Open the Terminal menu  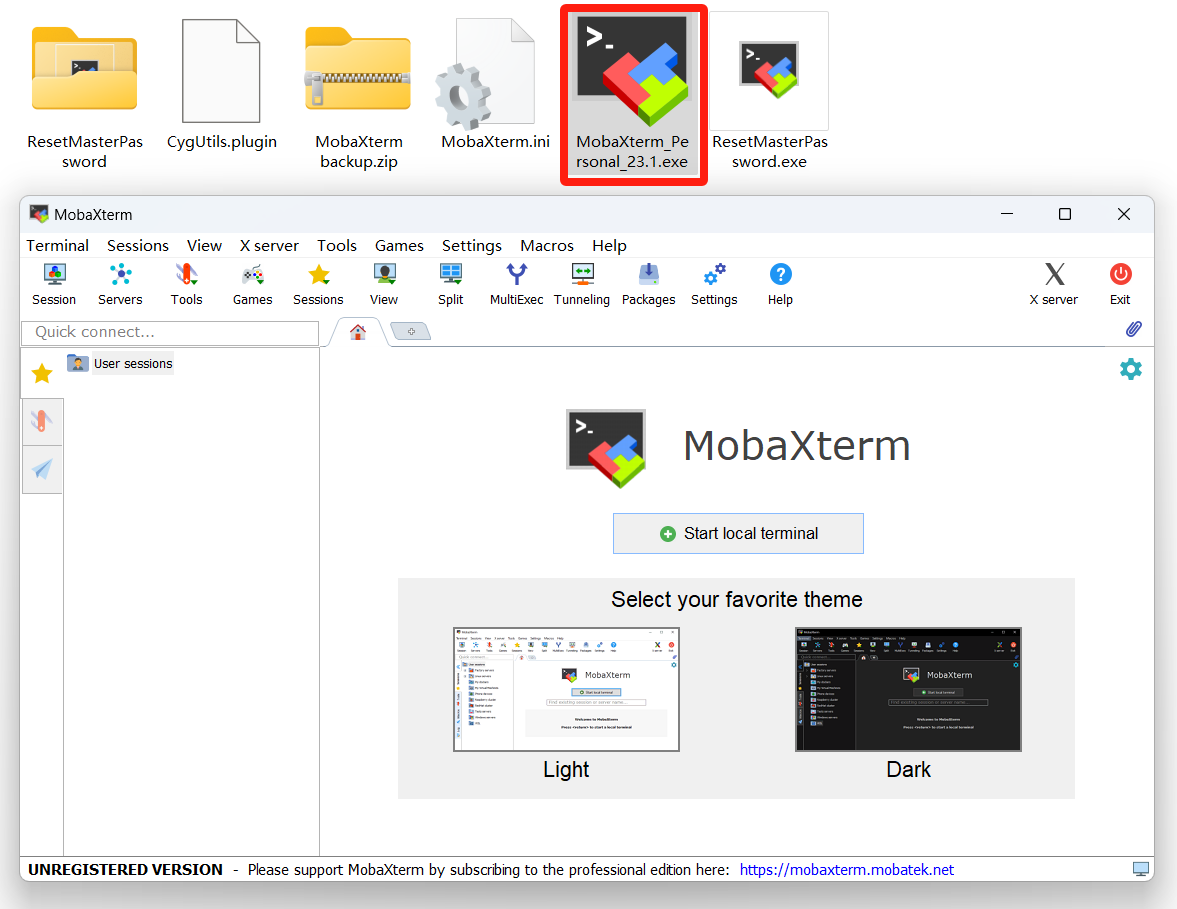[x=58, y=246]
